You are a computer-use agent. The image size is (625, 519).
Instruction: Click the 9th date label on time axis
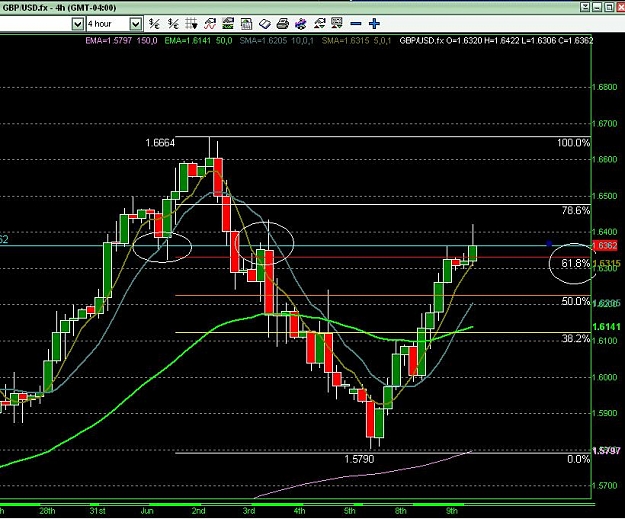(x=451, y=511)
